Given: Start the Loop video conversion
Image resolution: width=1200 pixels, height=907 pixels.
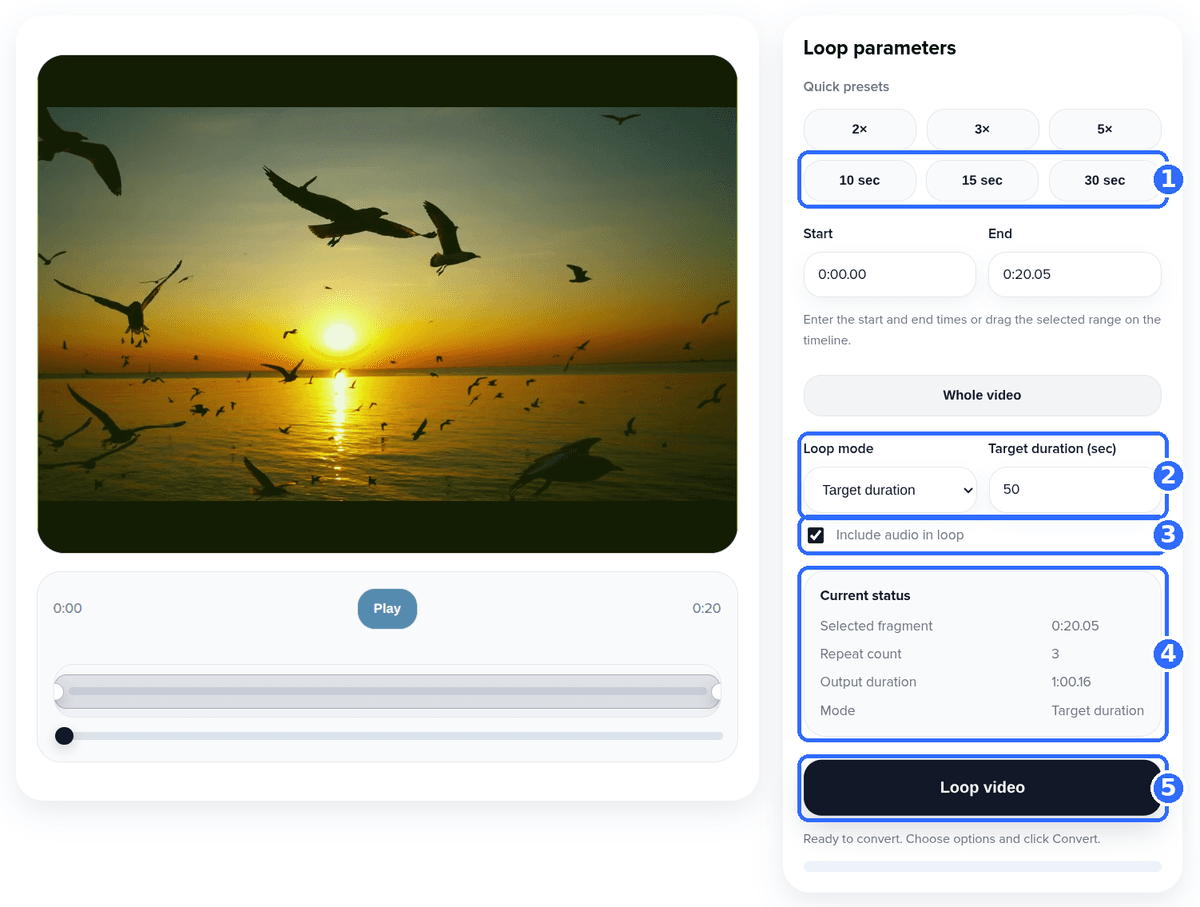Looking at the screenshot, I should click(982, 788).
